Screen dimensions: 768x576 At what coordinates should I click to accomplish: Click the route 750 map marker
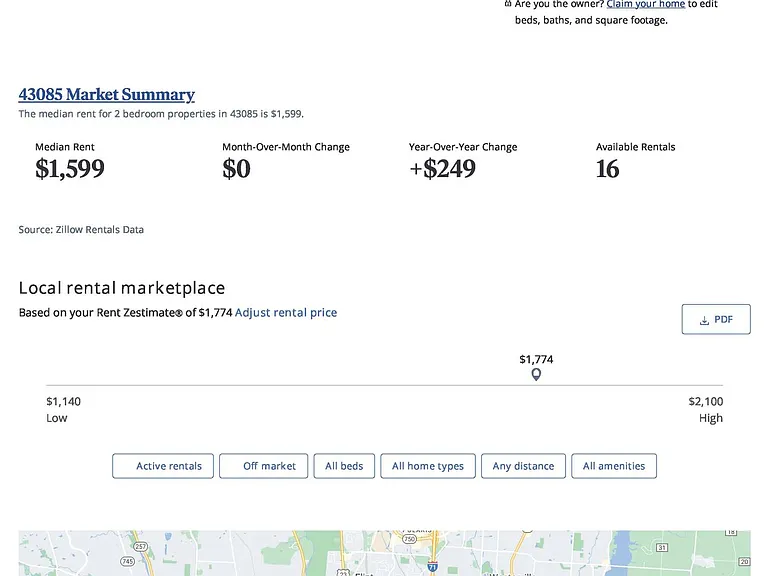pyautogui.click(x=409, y=539)
